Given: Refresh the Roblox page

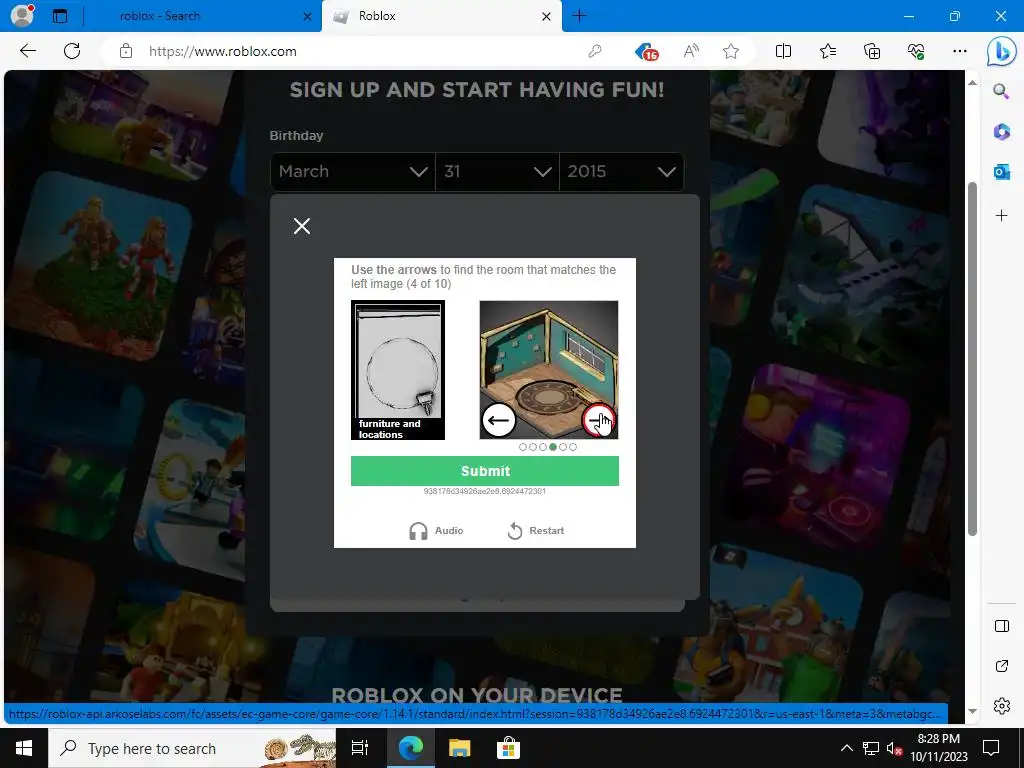Looking at the screenshot, I should (x=72, y=51).
